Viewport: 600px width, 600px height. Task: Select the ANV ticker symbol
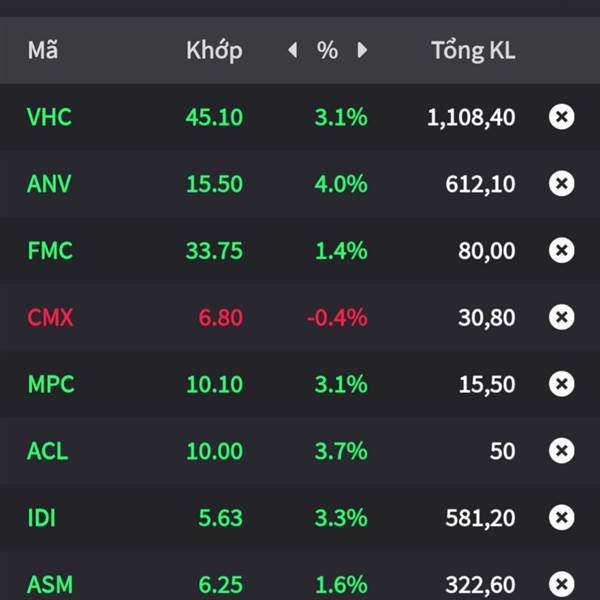49,184
